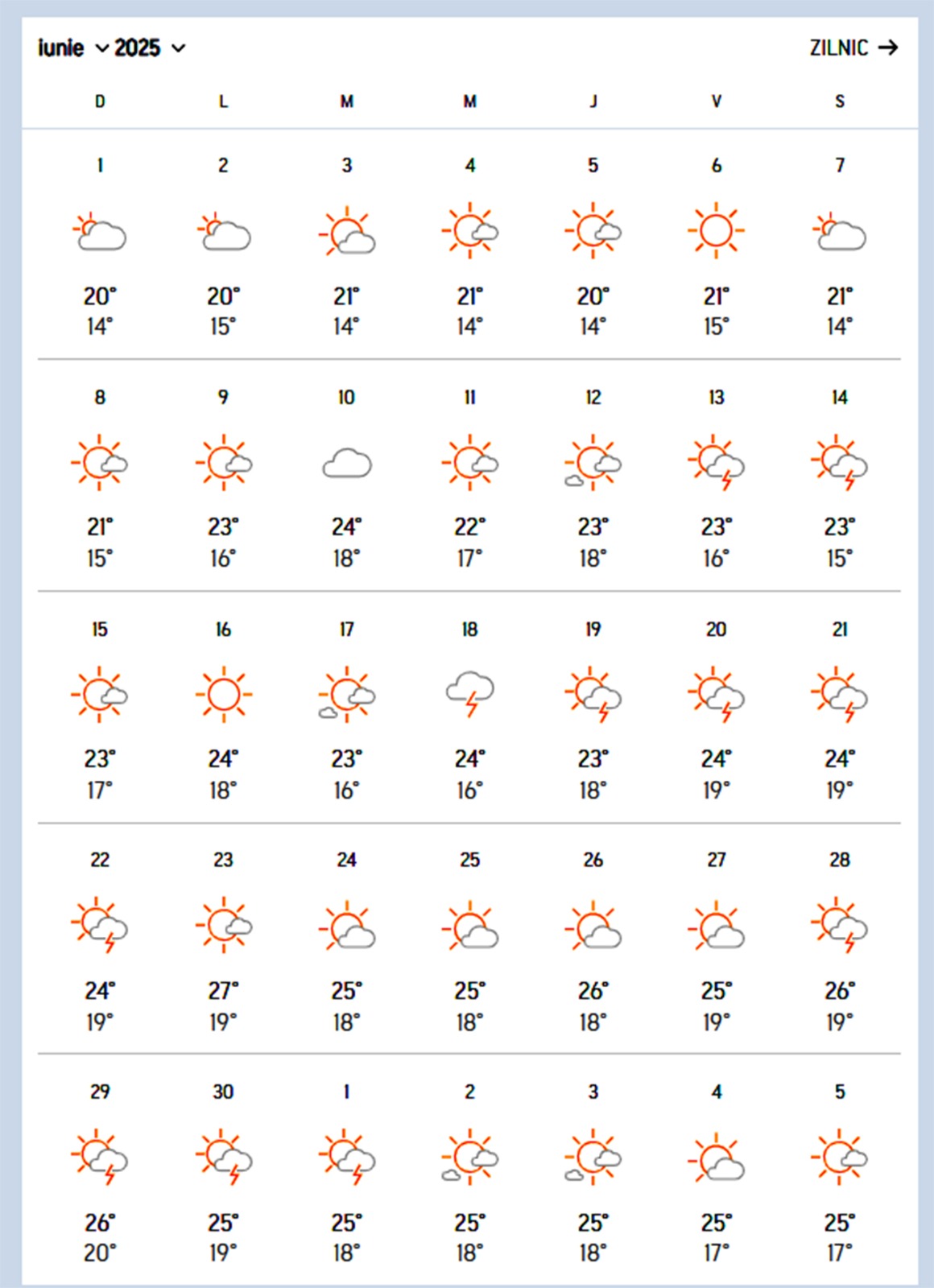This screenshot has height=1288, width=934.
Task: Select day number 8 in the calendar
Action: [x=100, y=397]
